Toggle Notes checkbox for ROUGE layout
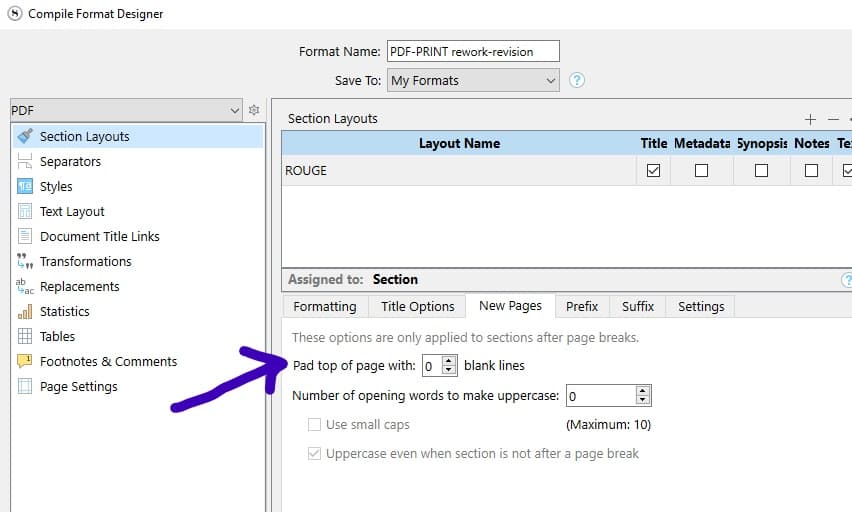The width and height of the screenshot is (852, 512). 811,171
